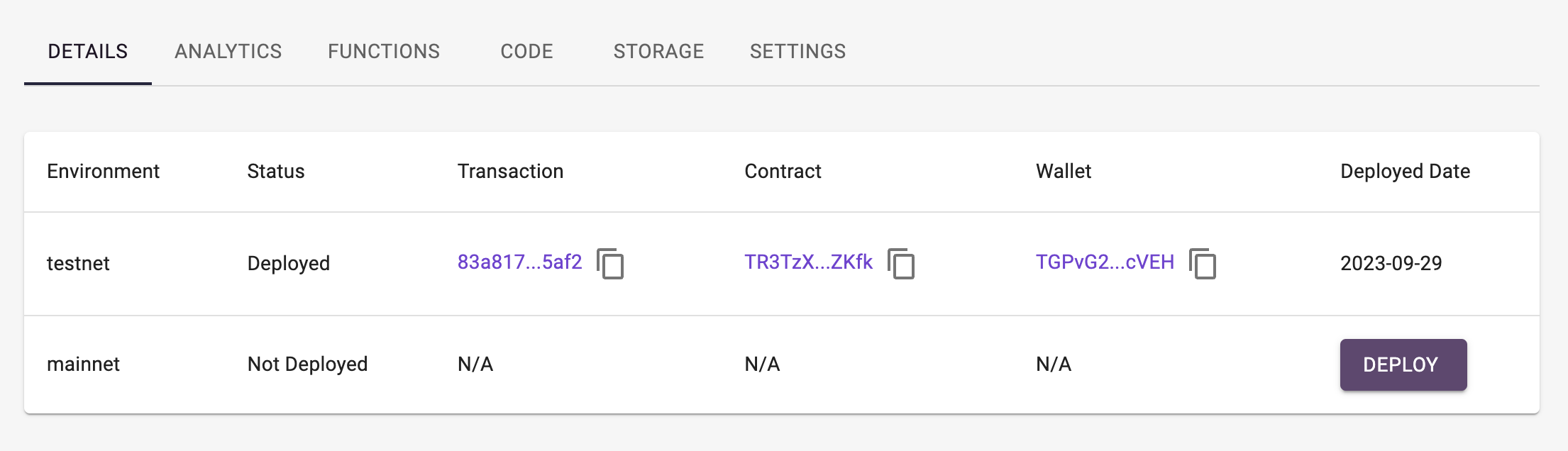Copy the testnet transaction hash
1568x451 pixels.
tap(610, 264)
